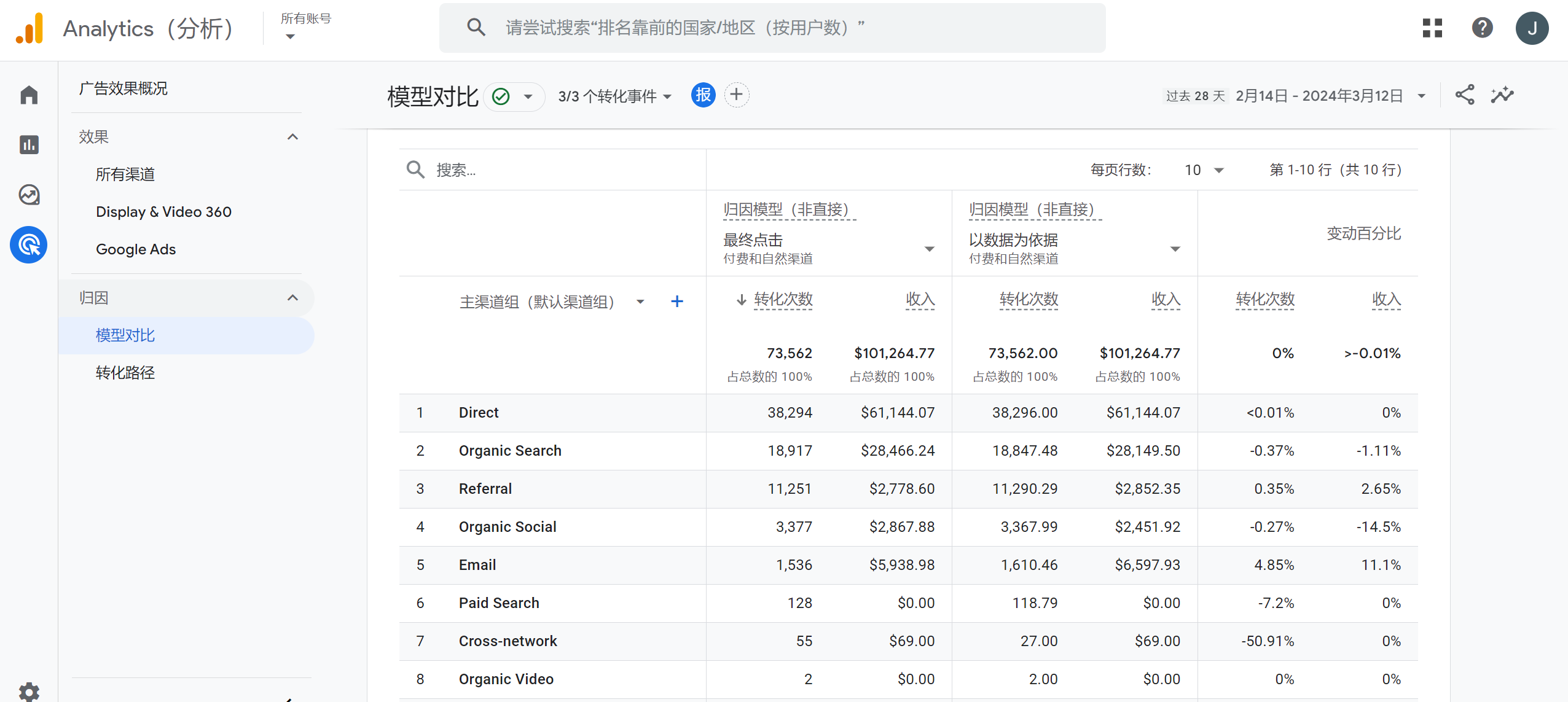Click the share report icon
The image size is (1568, 702).
[x=1465, y=95]
